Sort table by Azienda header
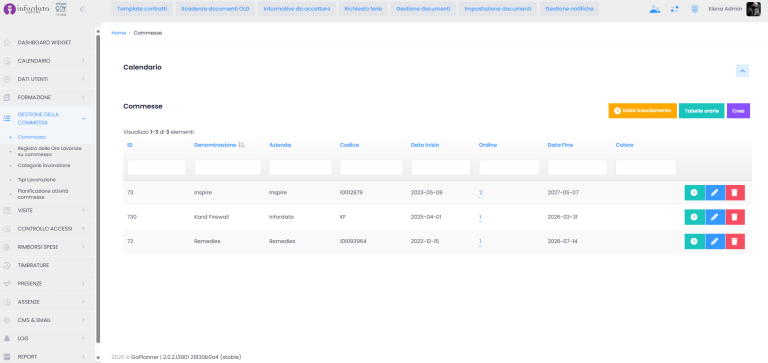 (280, 145)
